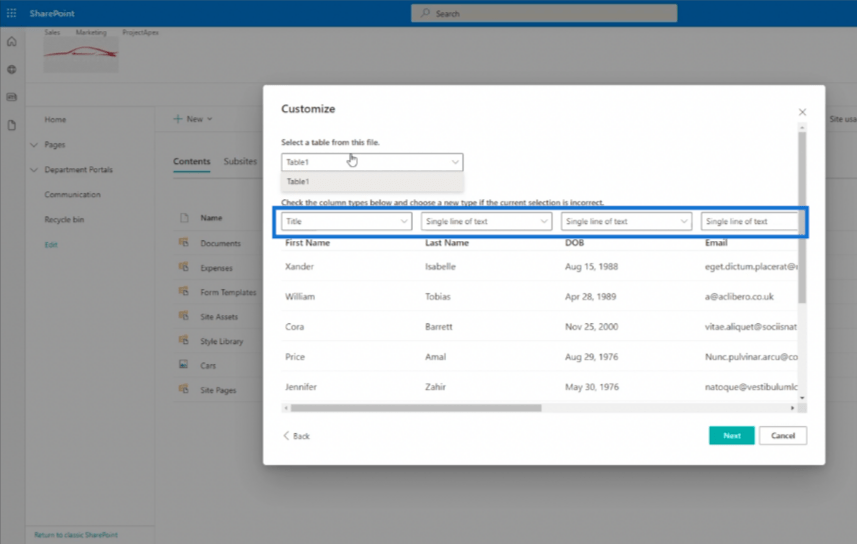Select the Amal last name cell
Viewport: 857px width, 544px height.
pyautogui.click(x=436, y=356)
